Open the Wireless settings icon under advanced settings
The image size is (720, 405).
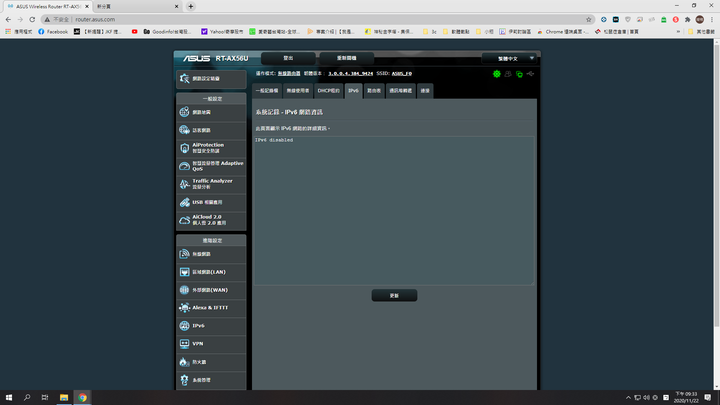[x=185, y=254]
